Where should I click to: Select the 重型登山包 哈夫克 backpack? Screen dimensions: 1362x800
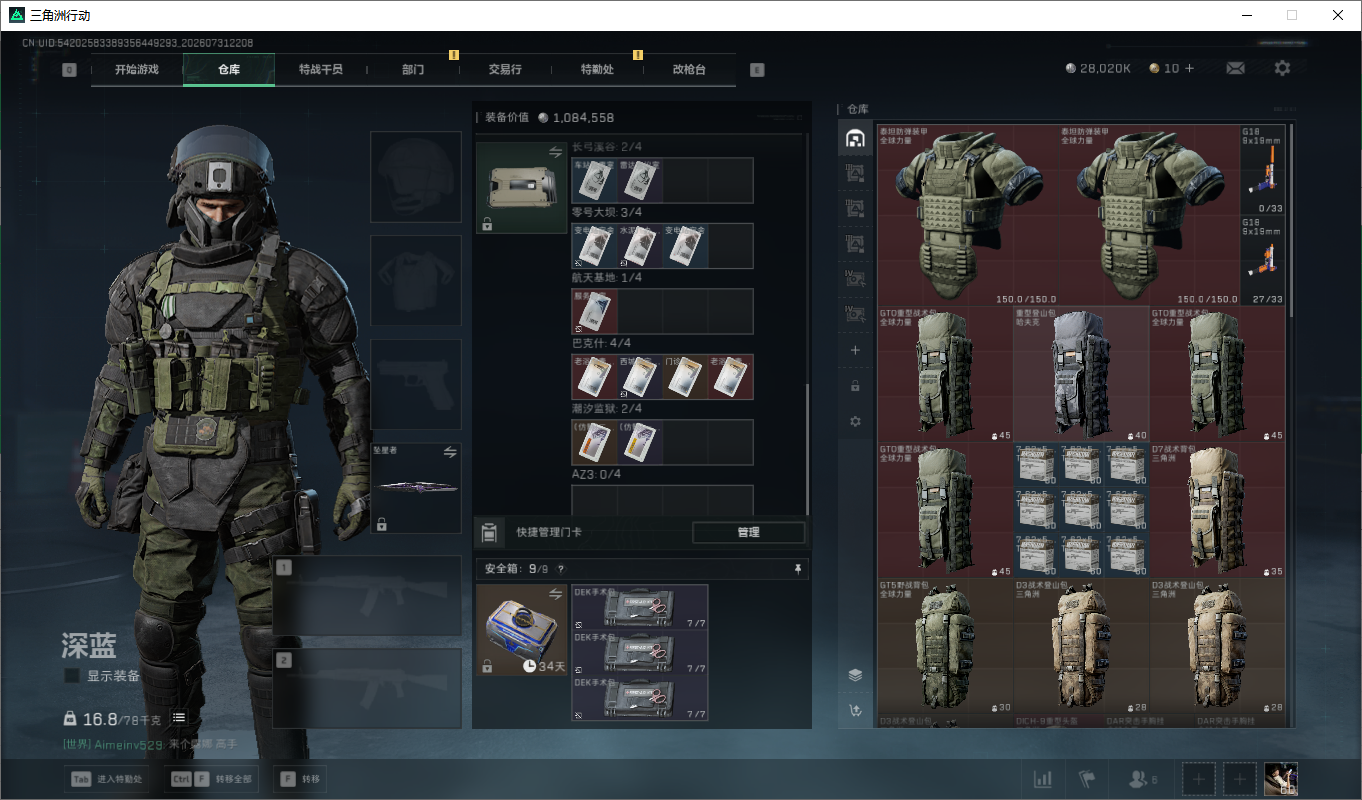point(1081,374)
